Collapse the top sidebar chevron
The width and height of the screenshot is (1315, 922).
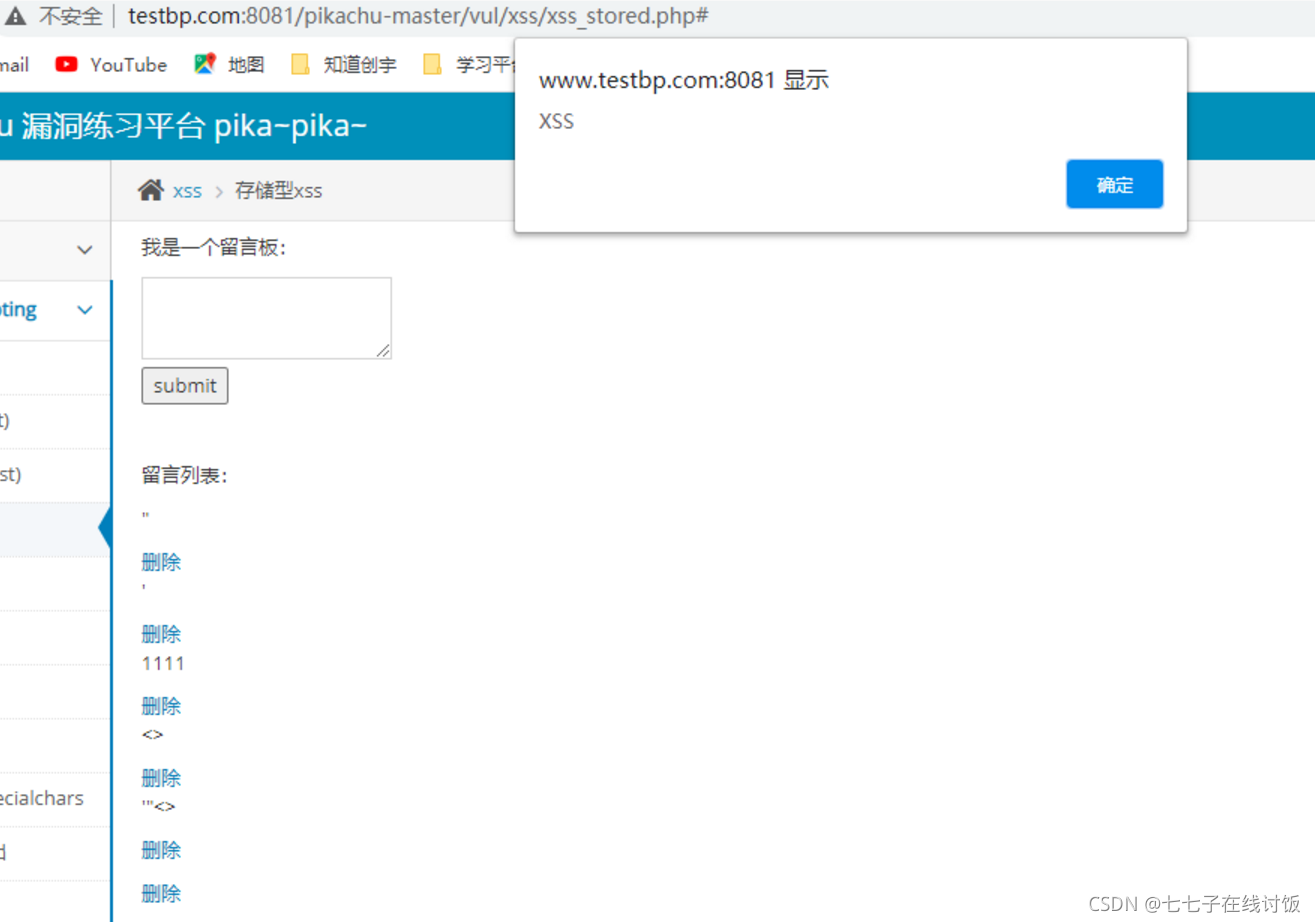tap(85, 249)
